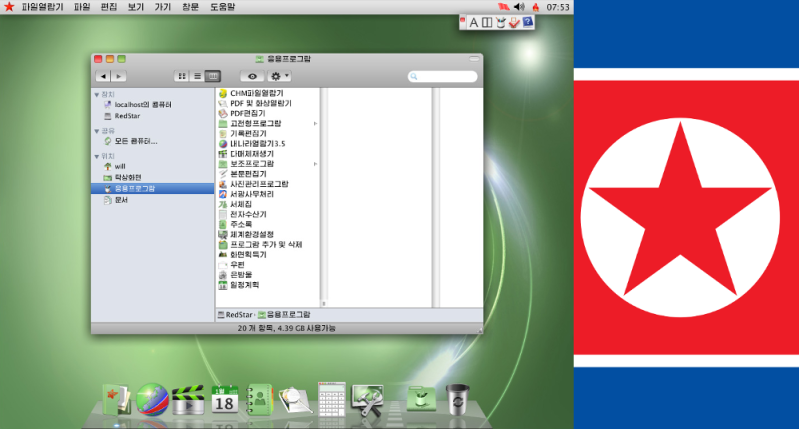Open system tools wrench icon in dock
This screenshot has height=429, width=799.
pyautogui.click(x=367, y=399)
